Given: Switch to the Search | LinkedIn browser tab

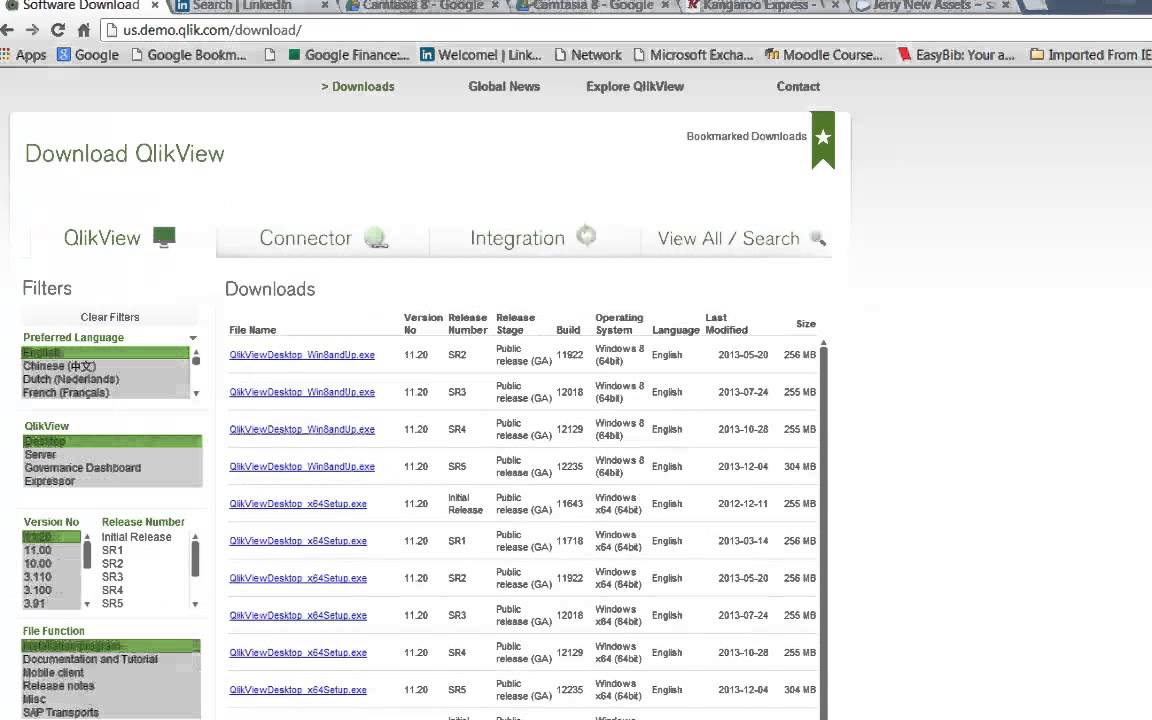Looking at the screenshot, I should pos(242,5).
